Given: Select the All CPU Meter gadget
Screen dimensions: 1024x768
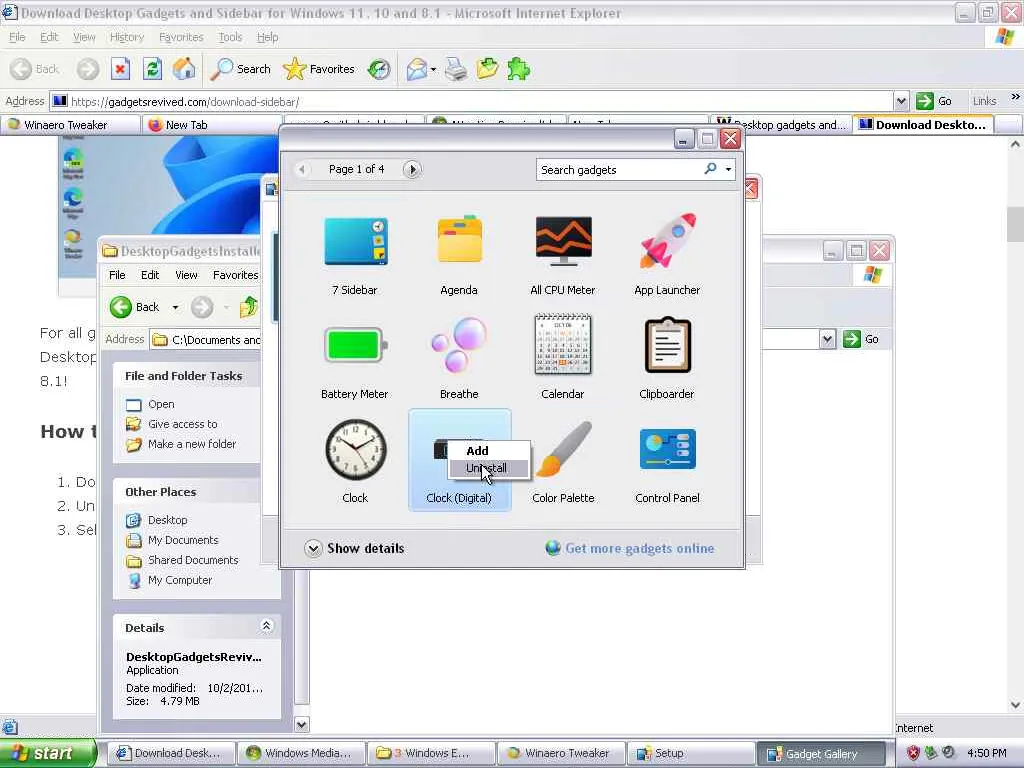Looking at the screenshot, I should click(x=564, y=240).
